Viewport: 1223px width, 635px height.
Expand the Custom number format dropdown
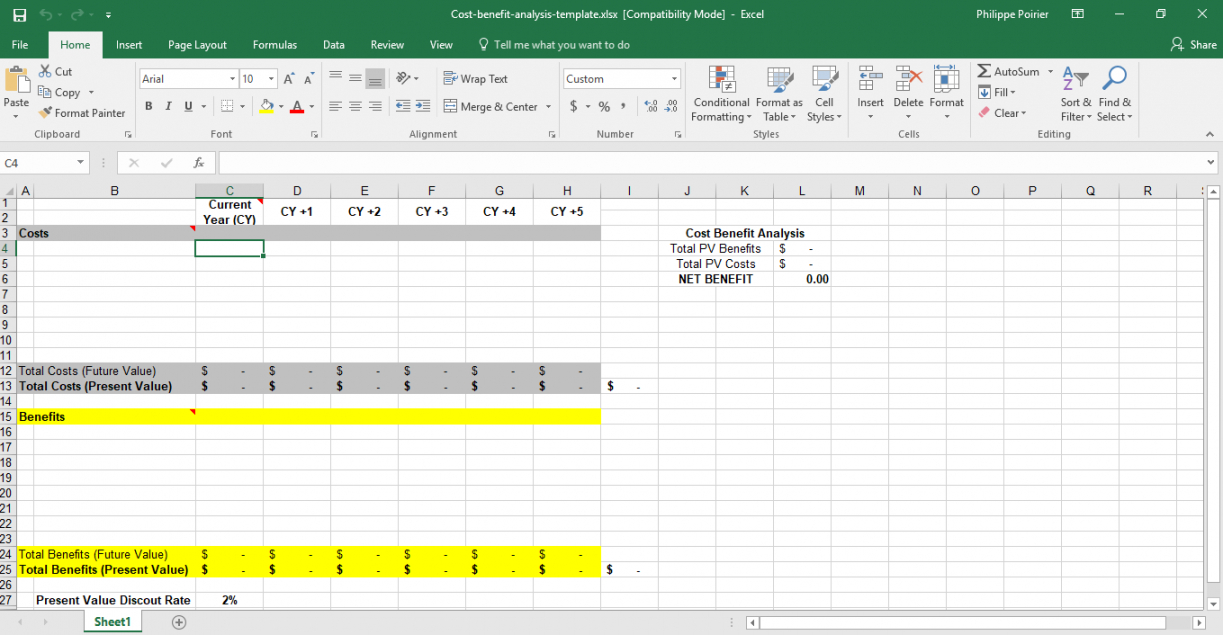point(674,79)
